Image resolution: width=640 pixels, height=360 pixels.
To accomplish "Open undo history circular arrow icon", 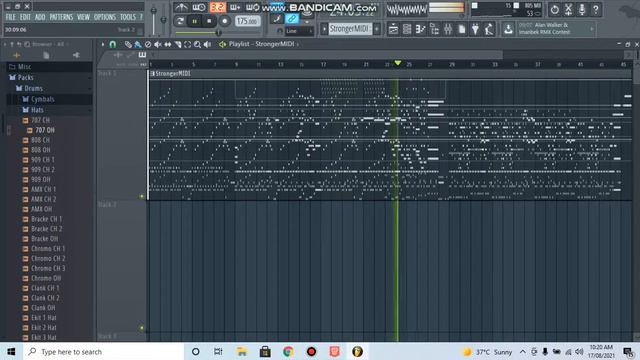I will tap(554, 9).
